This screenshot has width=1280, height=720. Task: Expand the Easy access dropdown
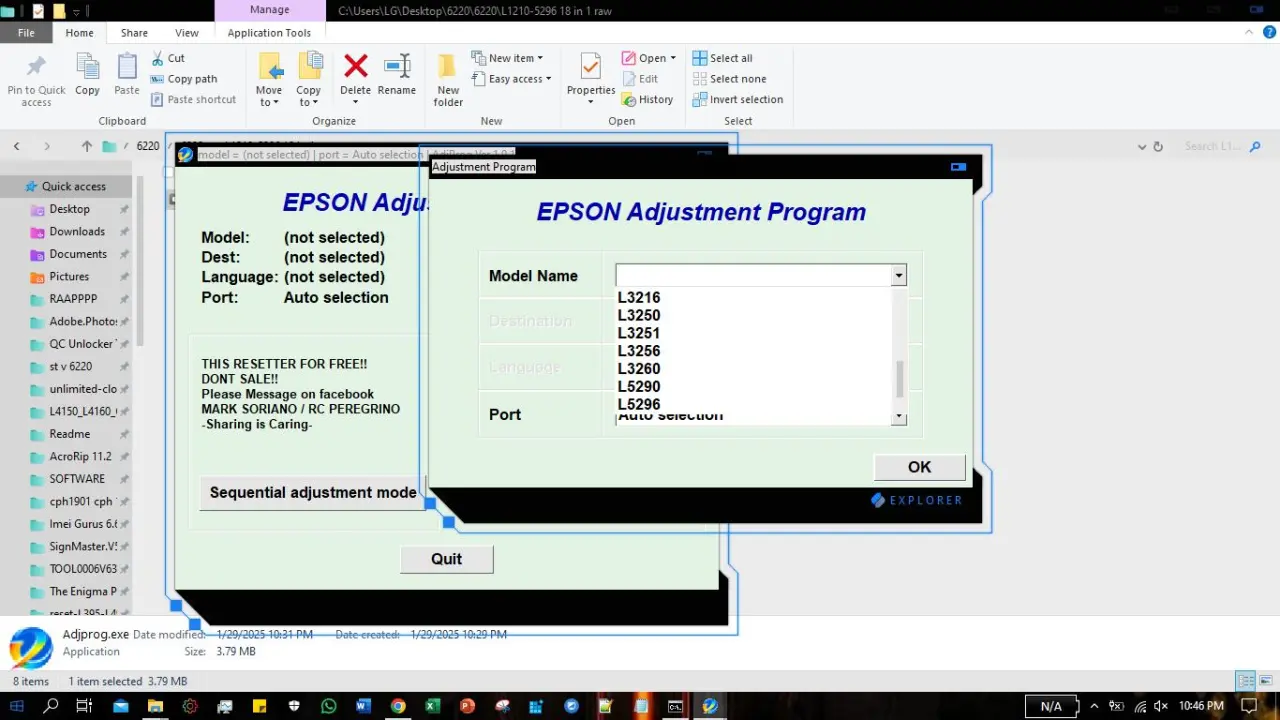[549, 79]
